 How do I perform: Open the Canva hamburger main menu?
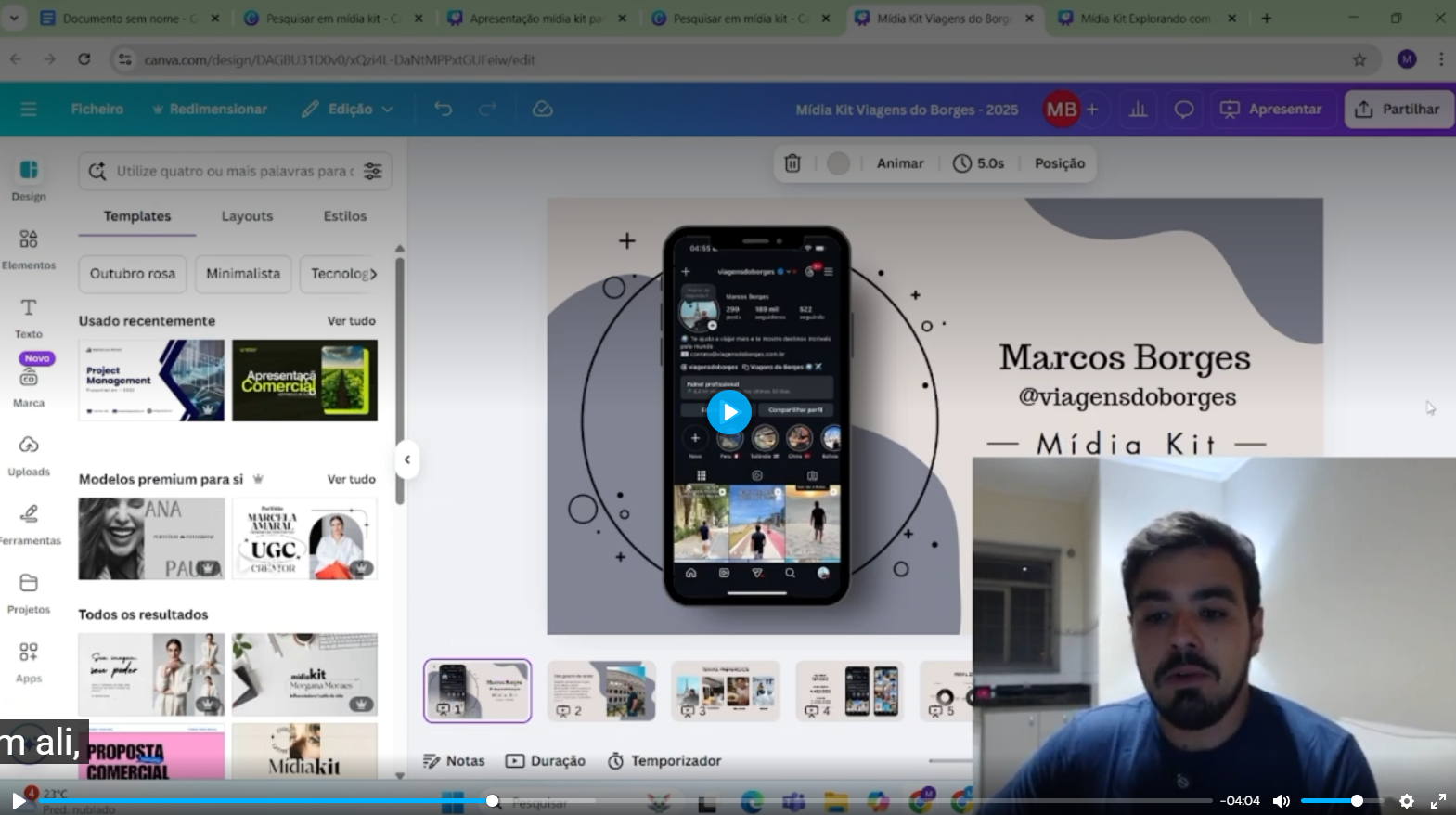29,110
